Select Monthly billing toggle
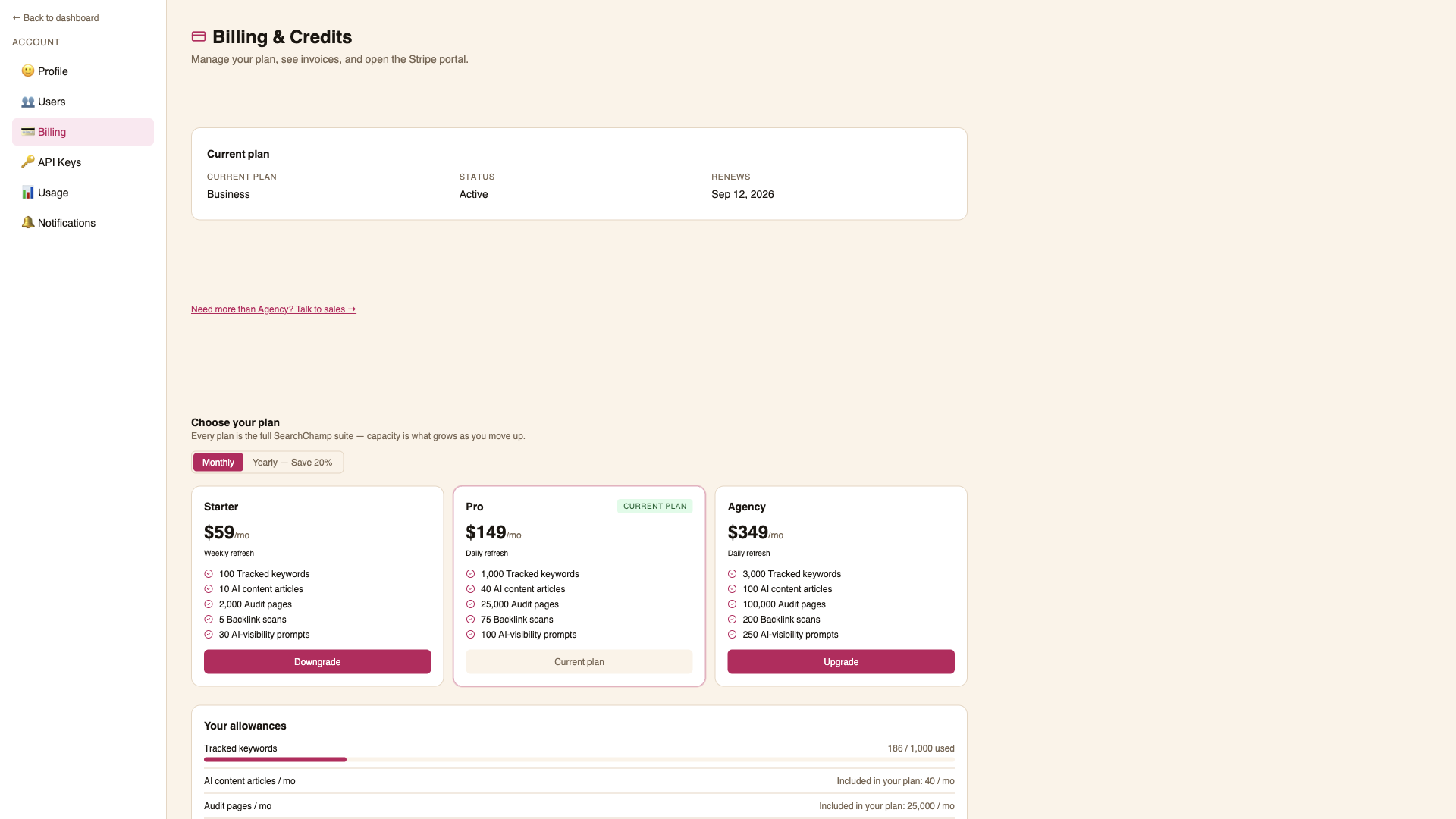This screenshot has width=1456, height=819. (x=218, y=463)
